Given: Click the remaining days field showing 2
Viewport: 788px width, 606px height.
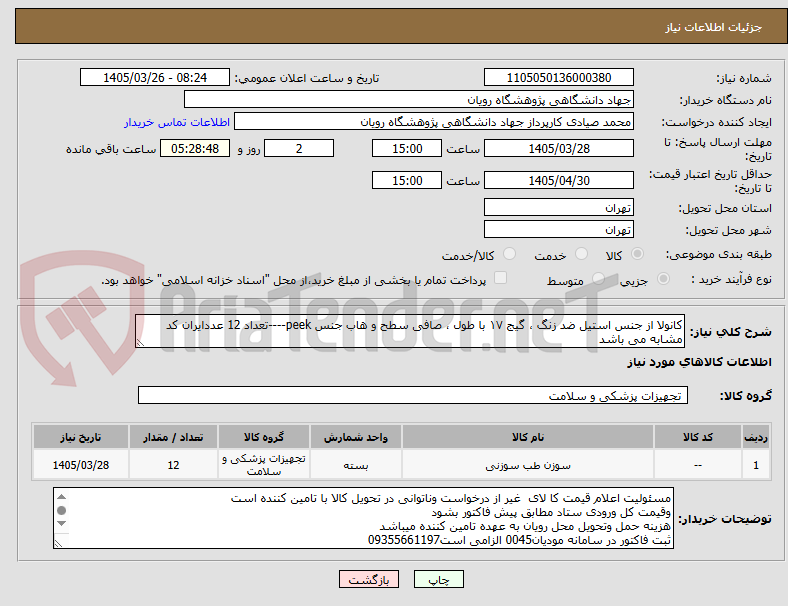Looking at the screenshot, I should 299,148.
